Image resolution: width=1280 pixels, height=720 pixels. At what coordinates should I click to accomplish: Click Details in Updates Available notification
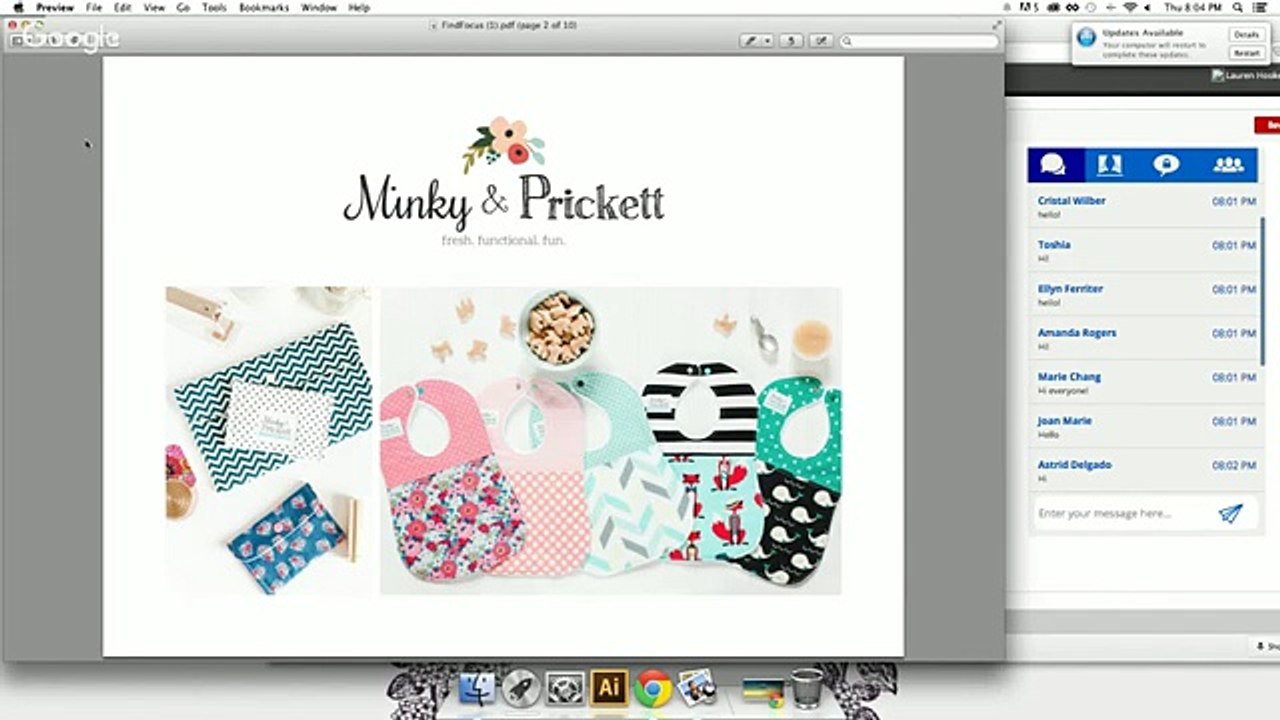1246,34
